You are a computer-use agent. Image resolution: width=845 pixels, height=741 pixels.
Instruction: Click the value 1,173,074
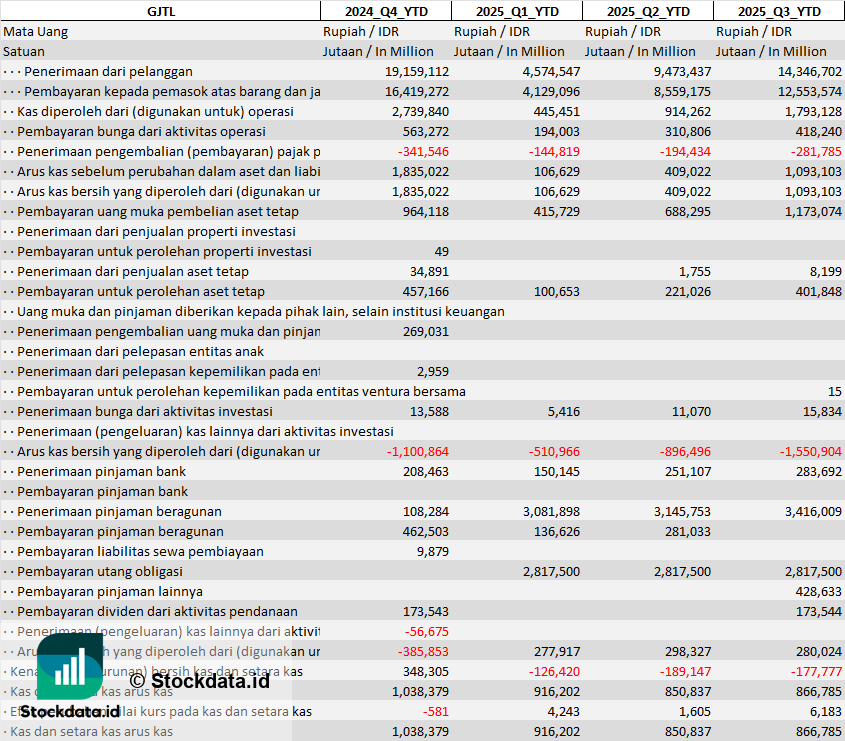click(x=813, y=212)
